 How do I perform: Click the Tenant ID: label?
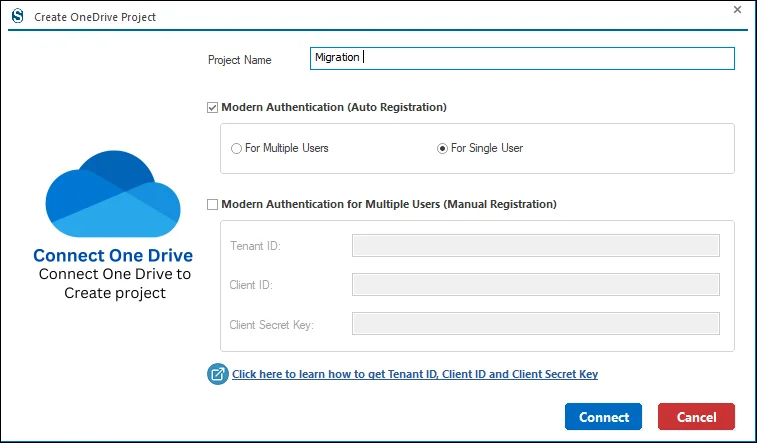255,246
